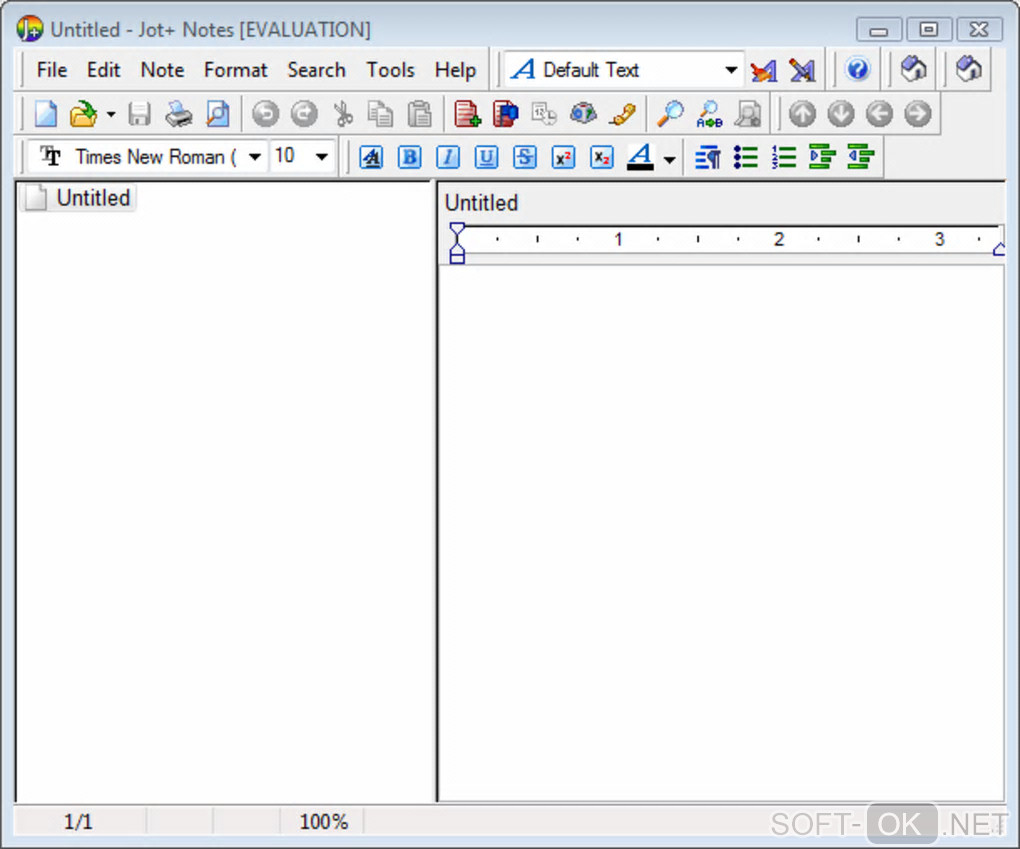1020x849 pixels.
Task: Click the orange telephone handset icon
Action: click(x=623, y=115)
